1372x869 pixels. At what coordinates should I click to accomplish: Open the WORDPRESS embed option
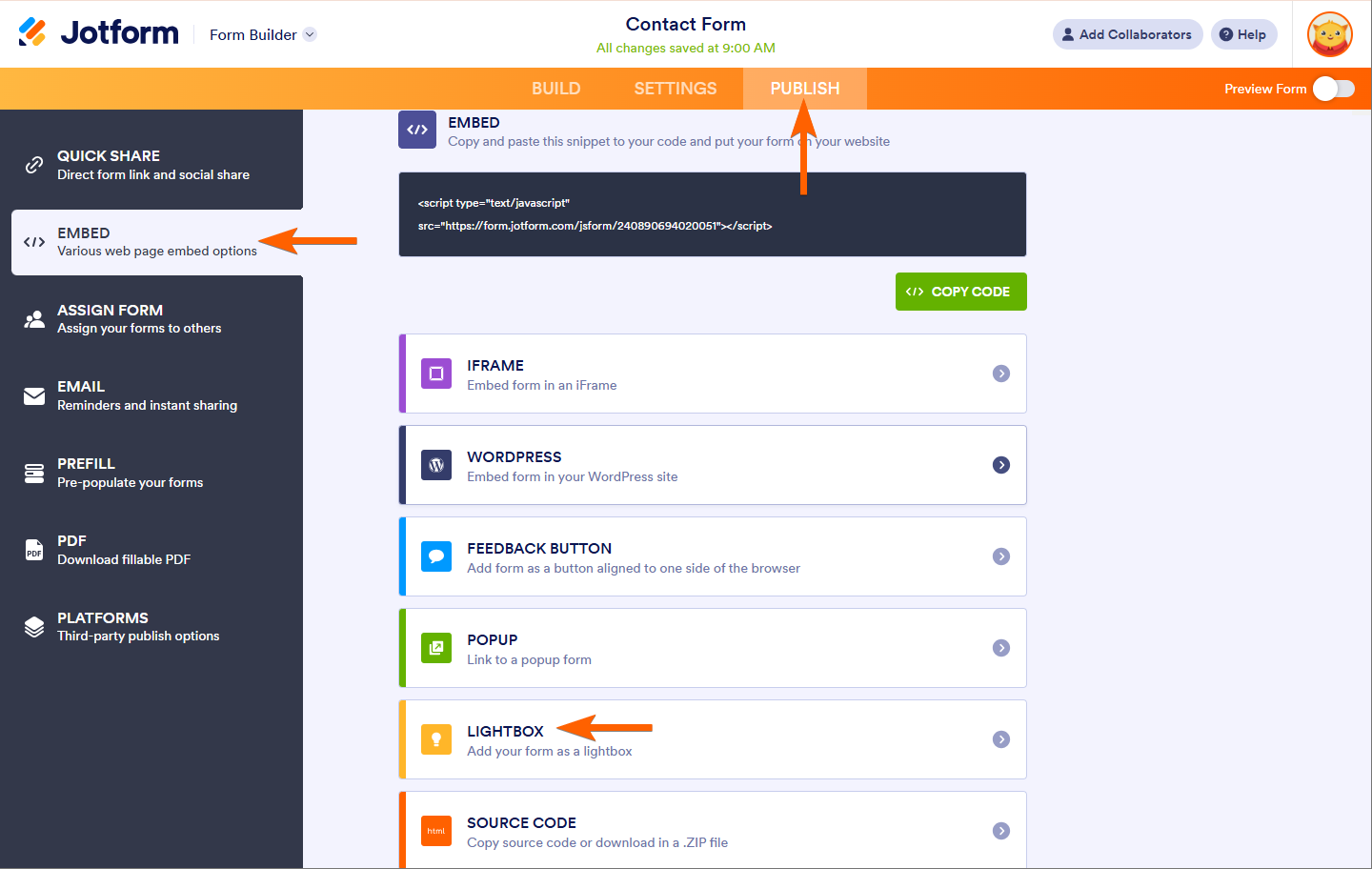(x=713, y=465)
